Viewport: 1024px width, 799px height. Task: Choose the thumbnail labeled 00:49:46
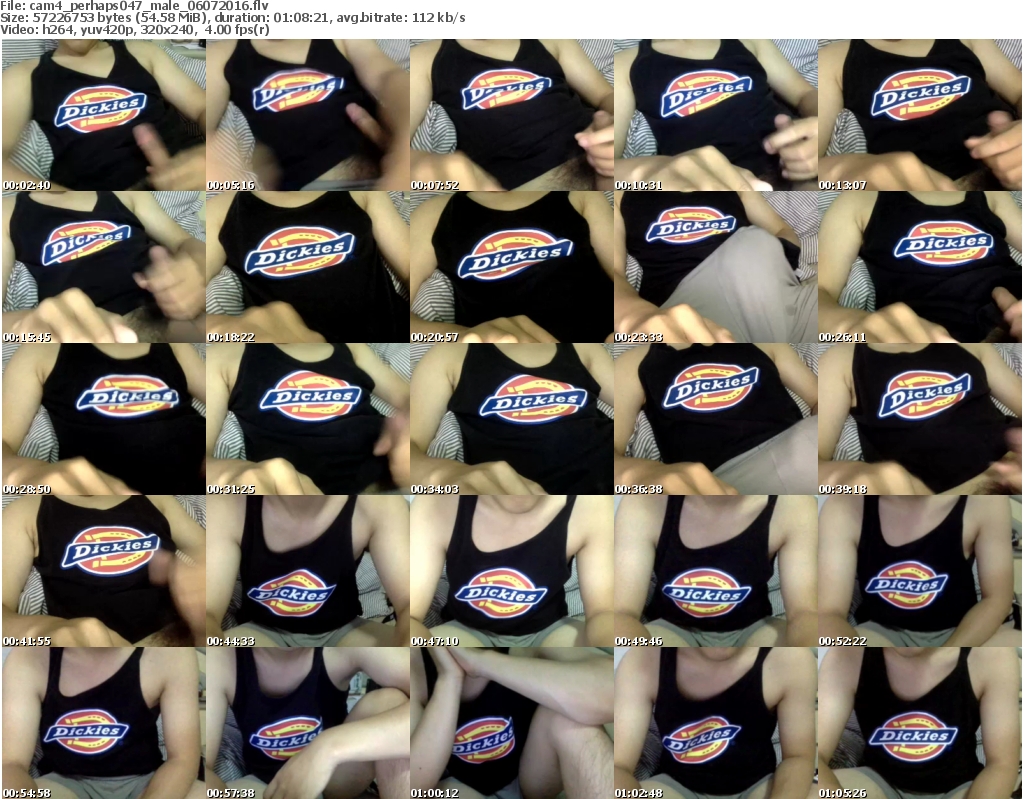[716, 571]
